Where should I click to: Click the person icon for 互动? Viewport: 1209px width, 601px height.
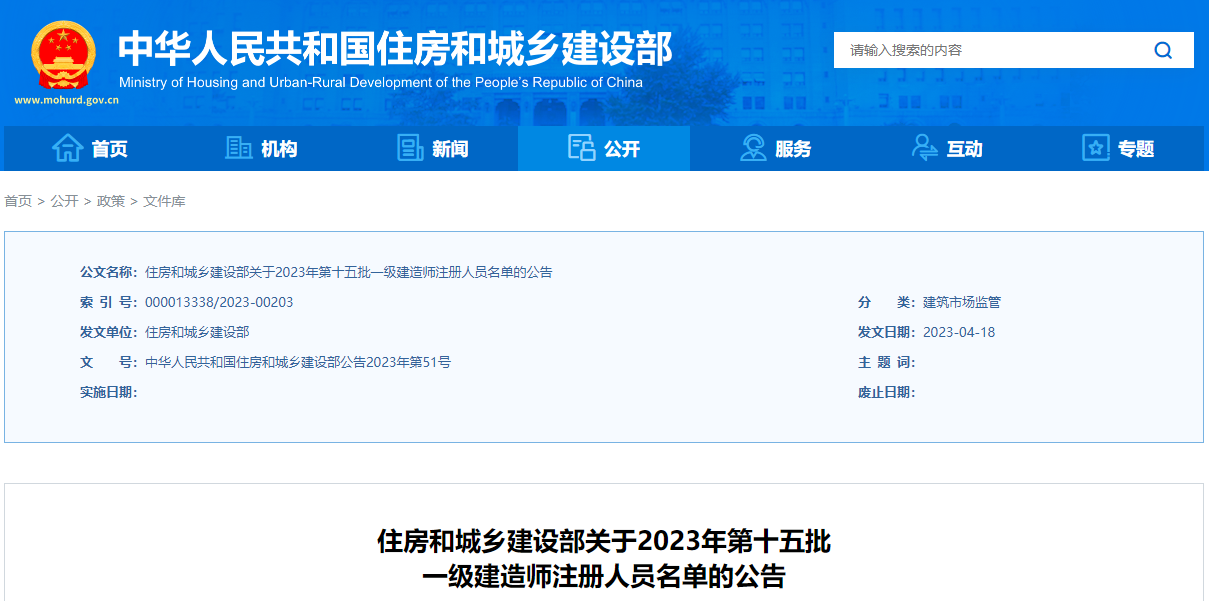point(925,148)
